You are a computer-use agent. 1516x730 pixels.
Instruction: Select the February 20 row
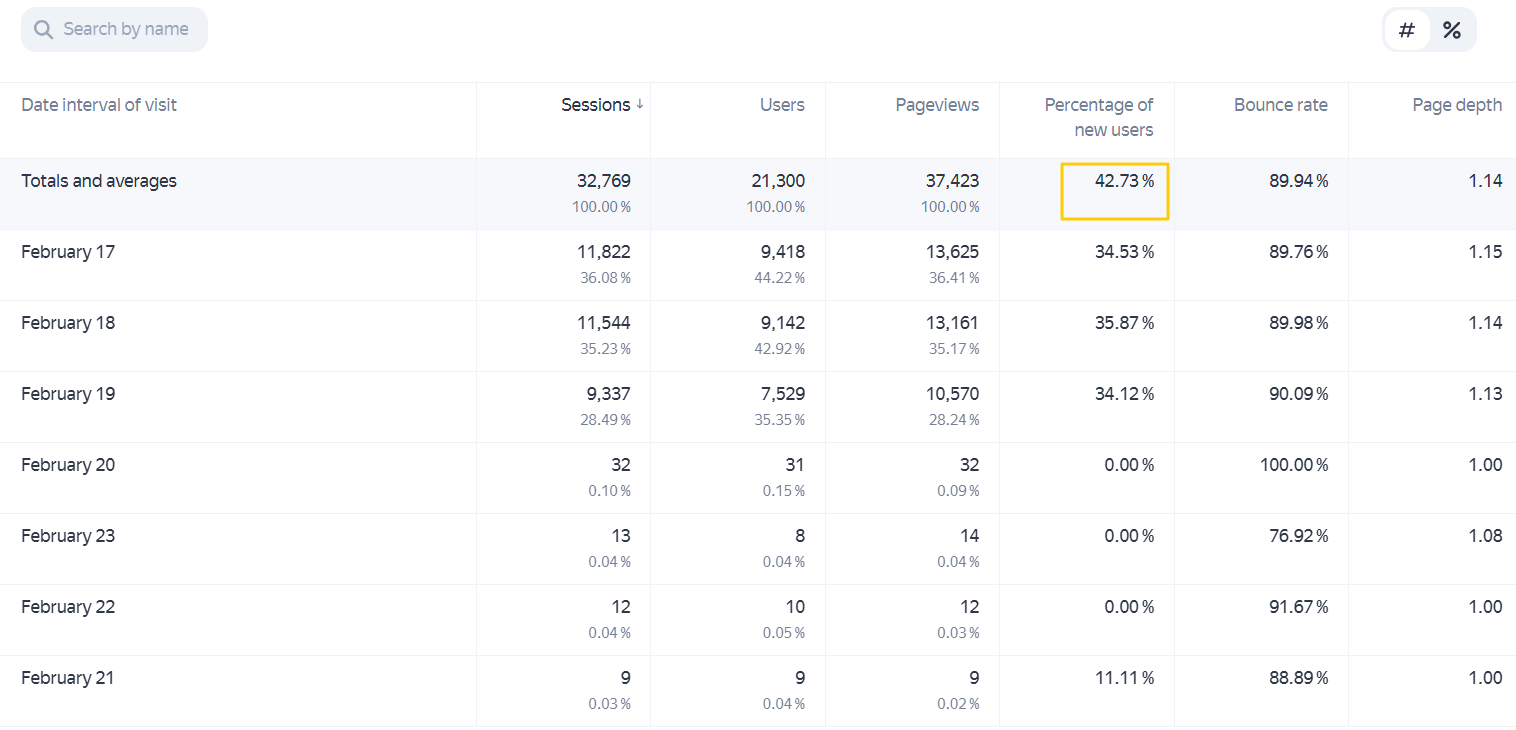pos(758,478)
